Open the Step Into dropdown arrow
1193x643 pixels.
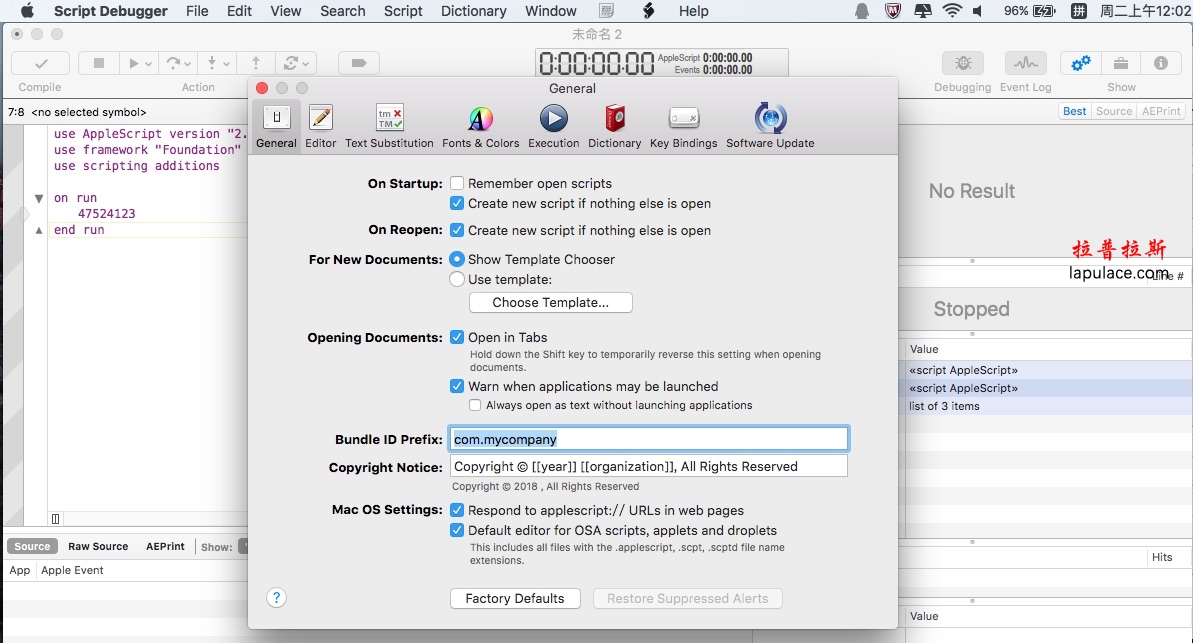226,64
